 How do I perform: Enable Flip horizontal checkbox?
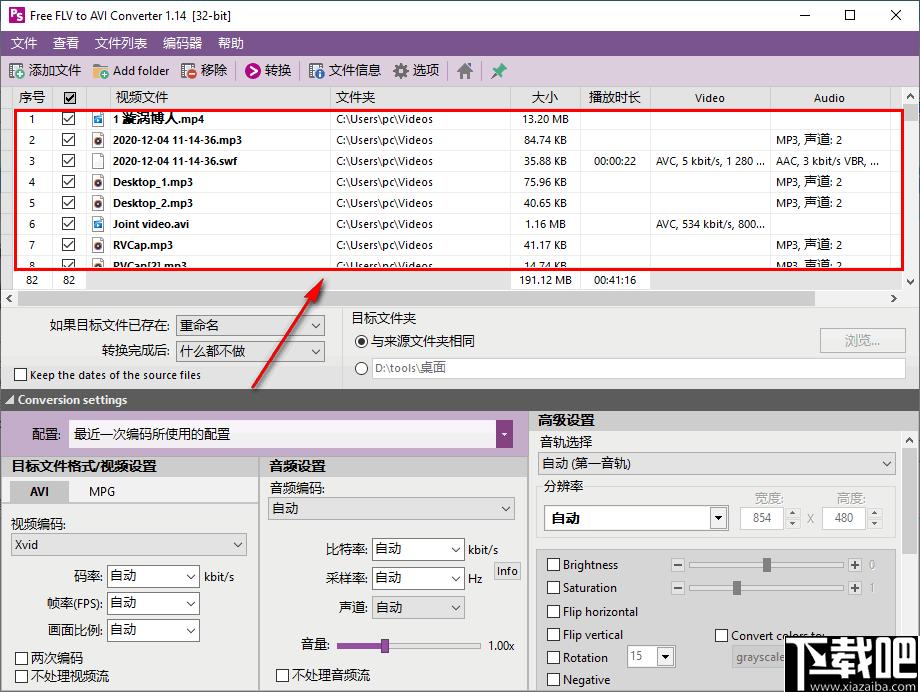(553, 612)
